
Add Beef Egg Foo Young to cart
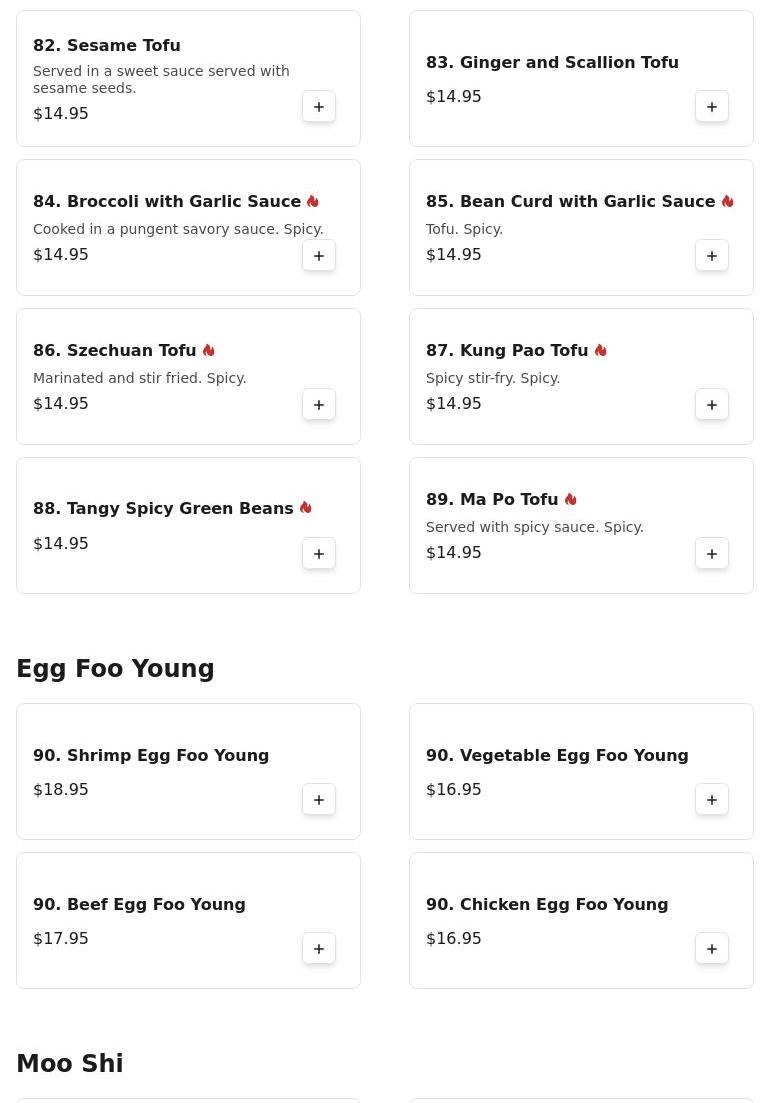[319, 949]
